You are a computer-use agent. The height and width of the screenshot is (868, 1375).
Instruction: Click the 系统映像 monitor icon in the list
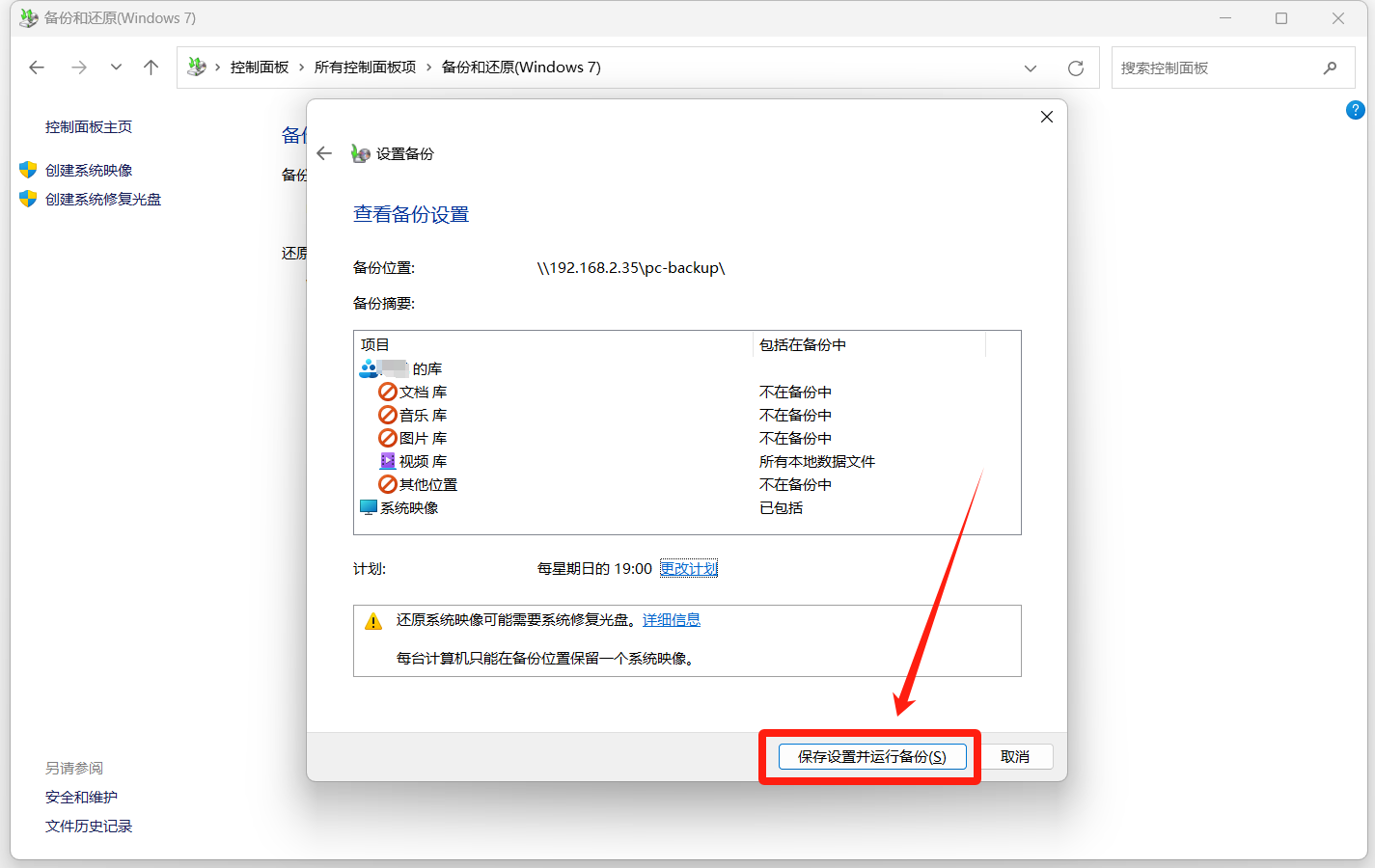click(368, 507)
